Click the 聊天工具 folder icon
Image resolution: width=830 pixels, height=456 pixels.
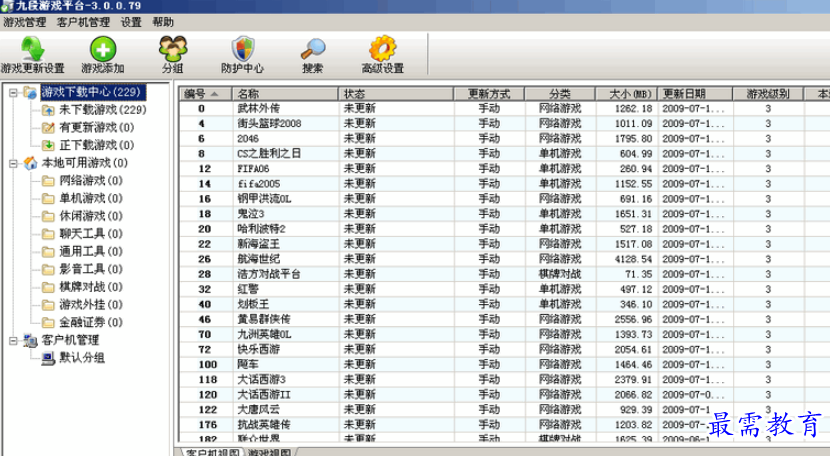(x=48, y=234)
